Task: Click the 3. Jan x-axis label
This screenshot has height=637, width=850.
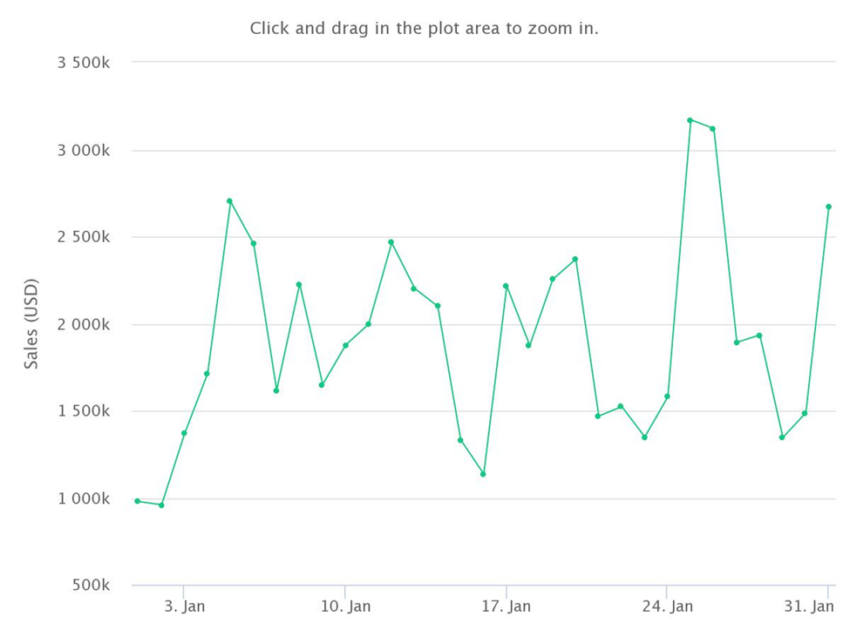Action: (185, 606)
